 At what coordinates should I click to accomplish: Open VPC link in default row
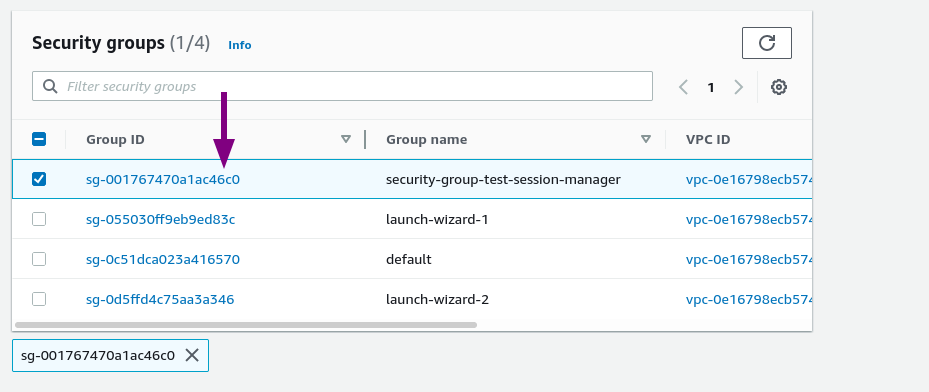pos(749,259)
